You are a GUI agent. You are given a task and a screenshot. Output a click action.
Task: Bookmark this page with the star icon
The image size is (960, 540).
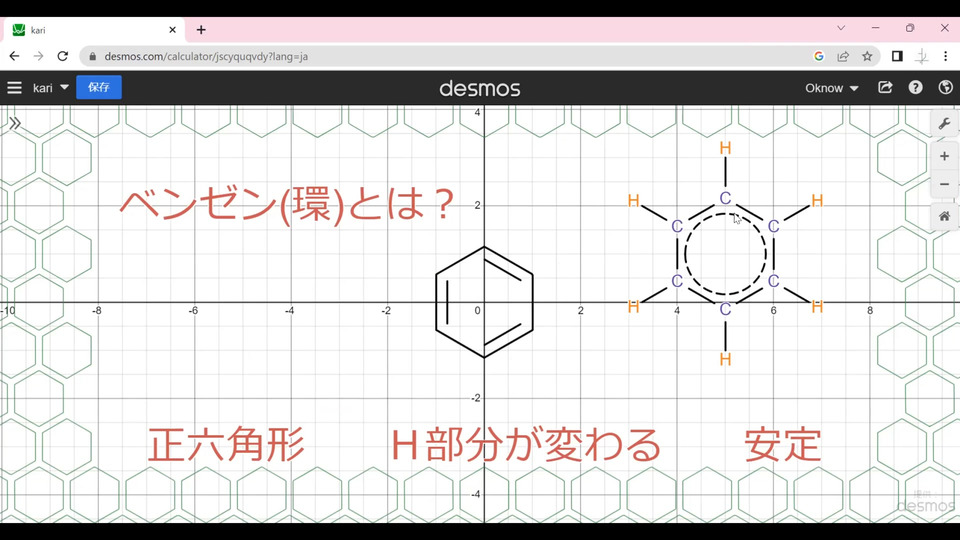pyautogui.click(x=867, y=56)
